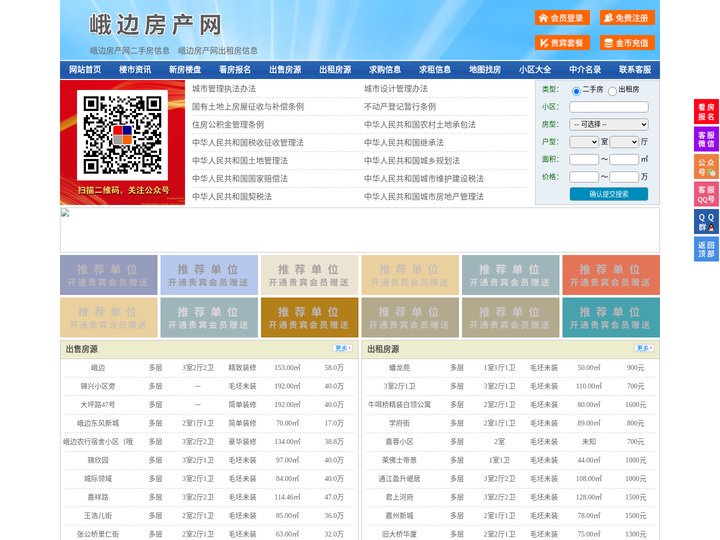This screenshot has height=540, width=720.
Task: Click the purple 客服微信 sidebar icon
Action: (x=706, y=139)
